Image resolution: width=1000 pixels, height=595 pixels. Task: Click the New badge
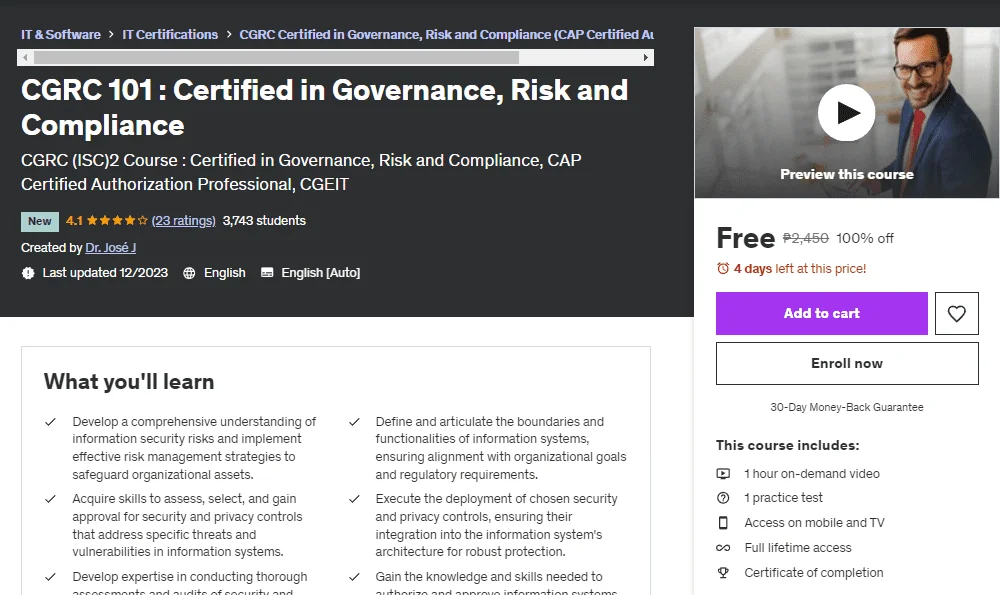pyautogui.click(x=40, y=221)
